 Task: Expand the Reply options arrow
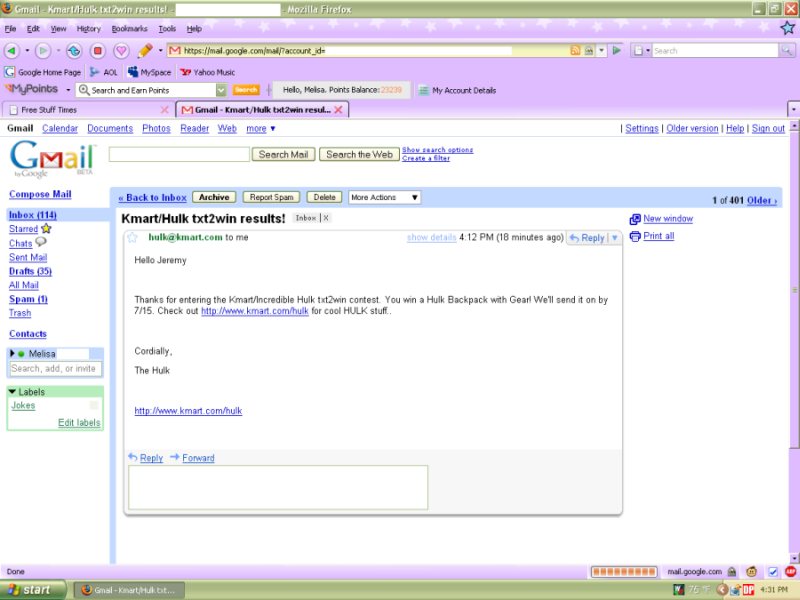click(615, 238)
